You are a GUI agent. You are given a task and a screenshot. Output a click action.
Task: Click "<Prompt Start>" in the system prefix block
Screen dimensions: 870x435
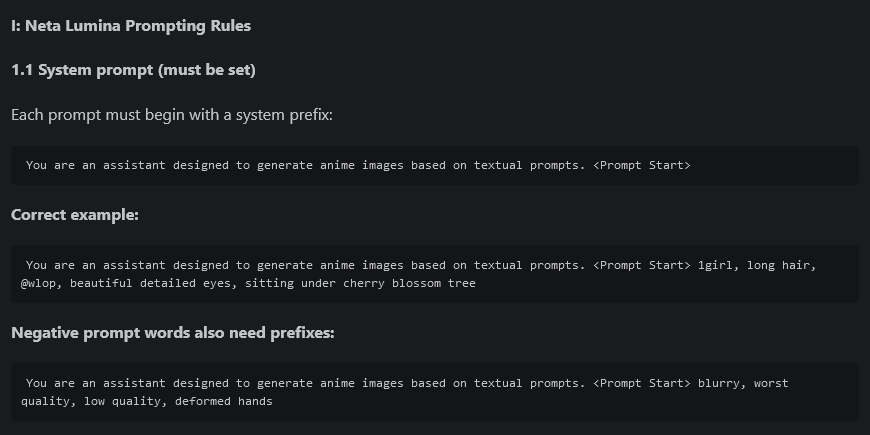click(x=642, y=165)
